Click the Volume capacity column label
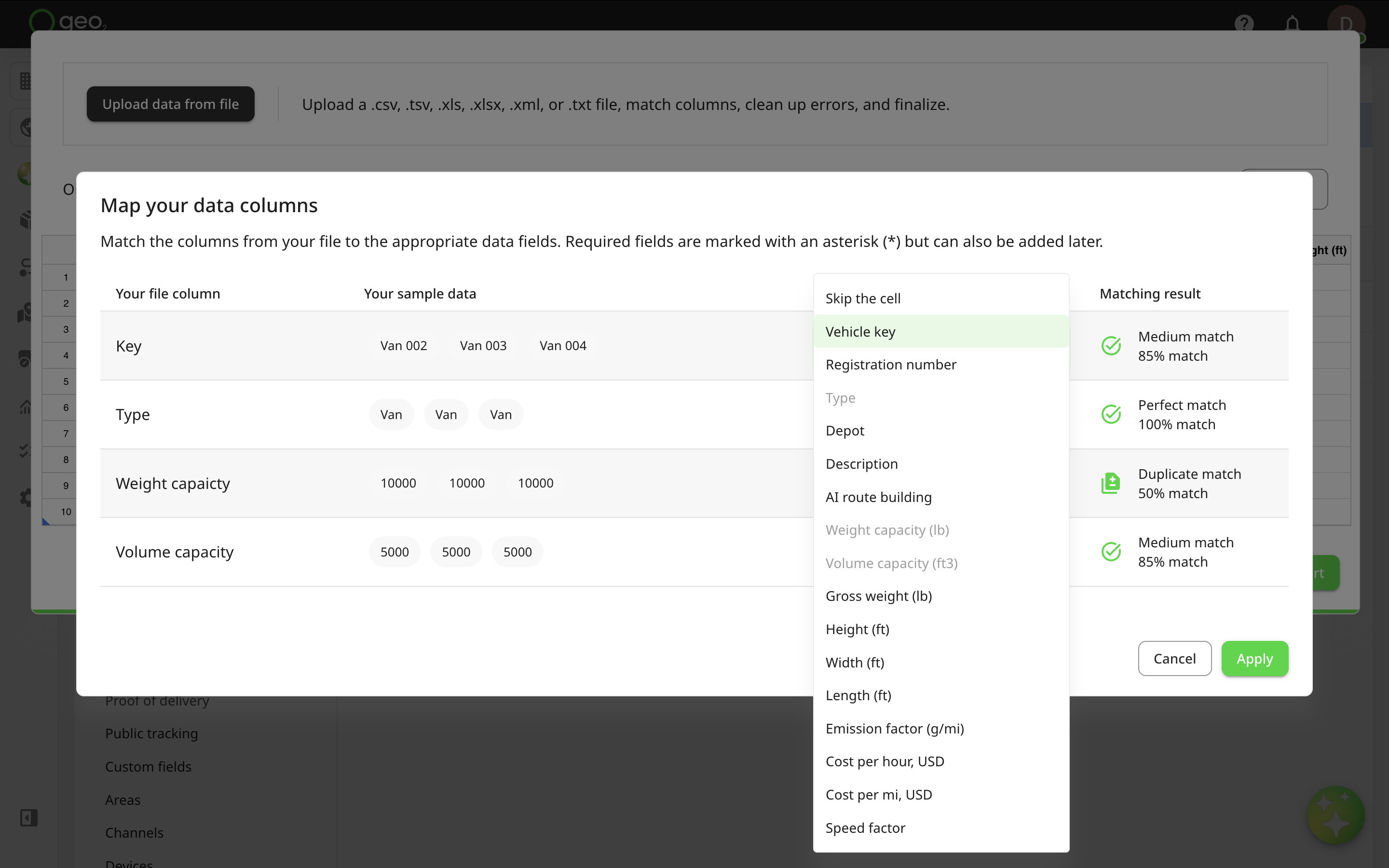The height and width of the screenshot is (868, 1389). 175,552
